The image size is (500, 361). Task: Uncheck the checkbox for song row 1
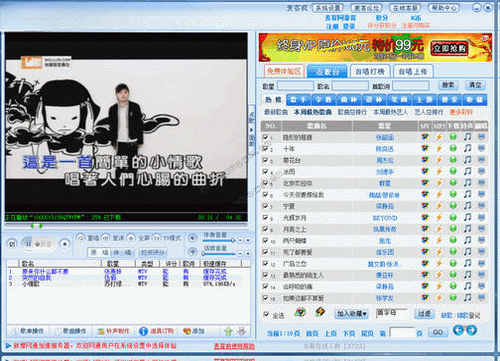coord(266,137)
